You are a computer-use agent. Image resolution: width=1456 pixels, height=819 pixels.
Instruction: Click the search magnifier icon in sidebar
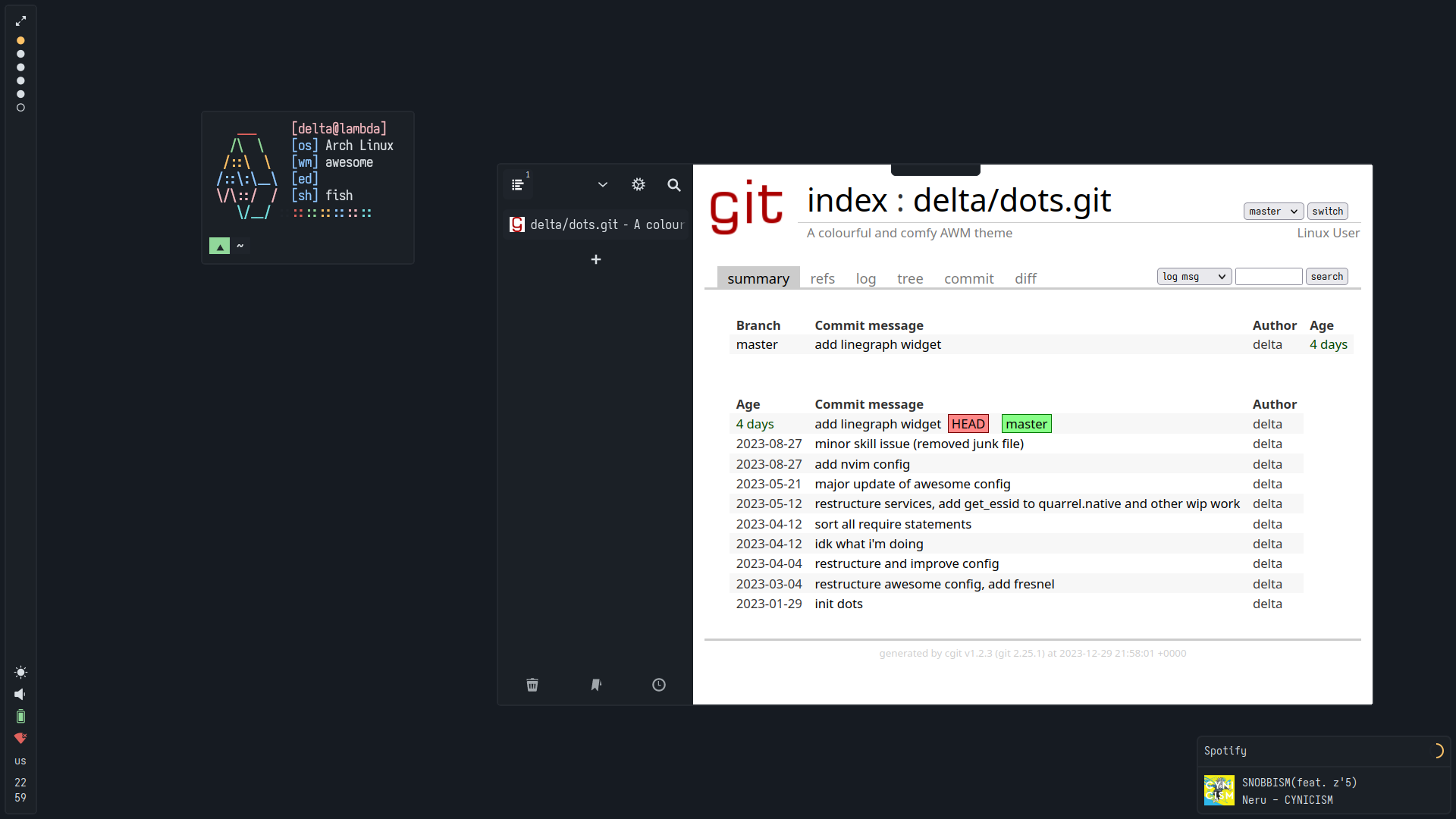(x=673, y=185)
